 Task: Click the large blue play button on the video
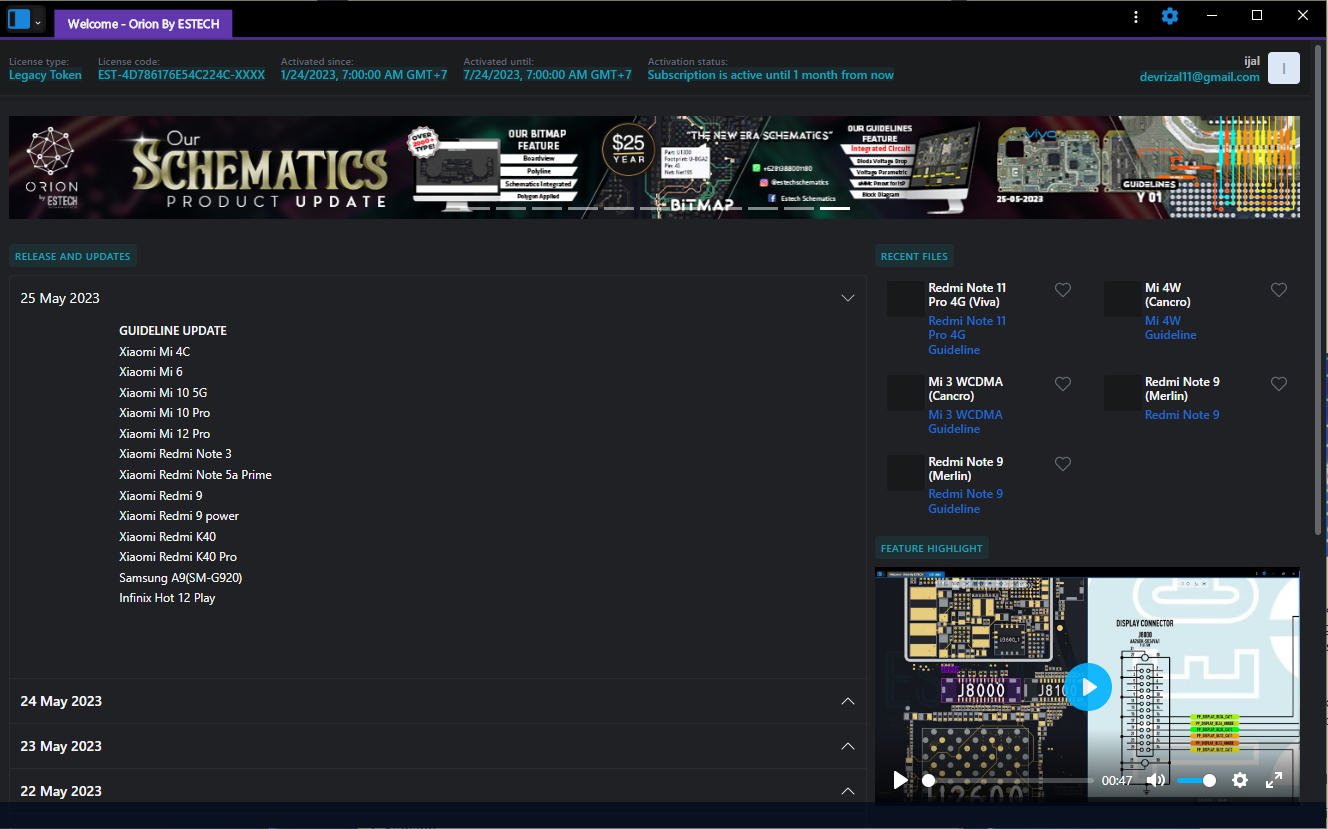pyautogui.click(x=1088, y=687)
